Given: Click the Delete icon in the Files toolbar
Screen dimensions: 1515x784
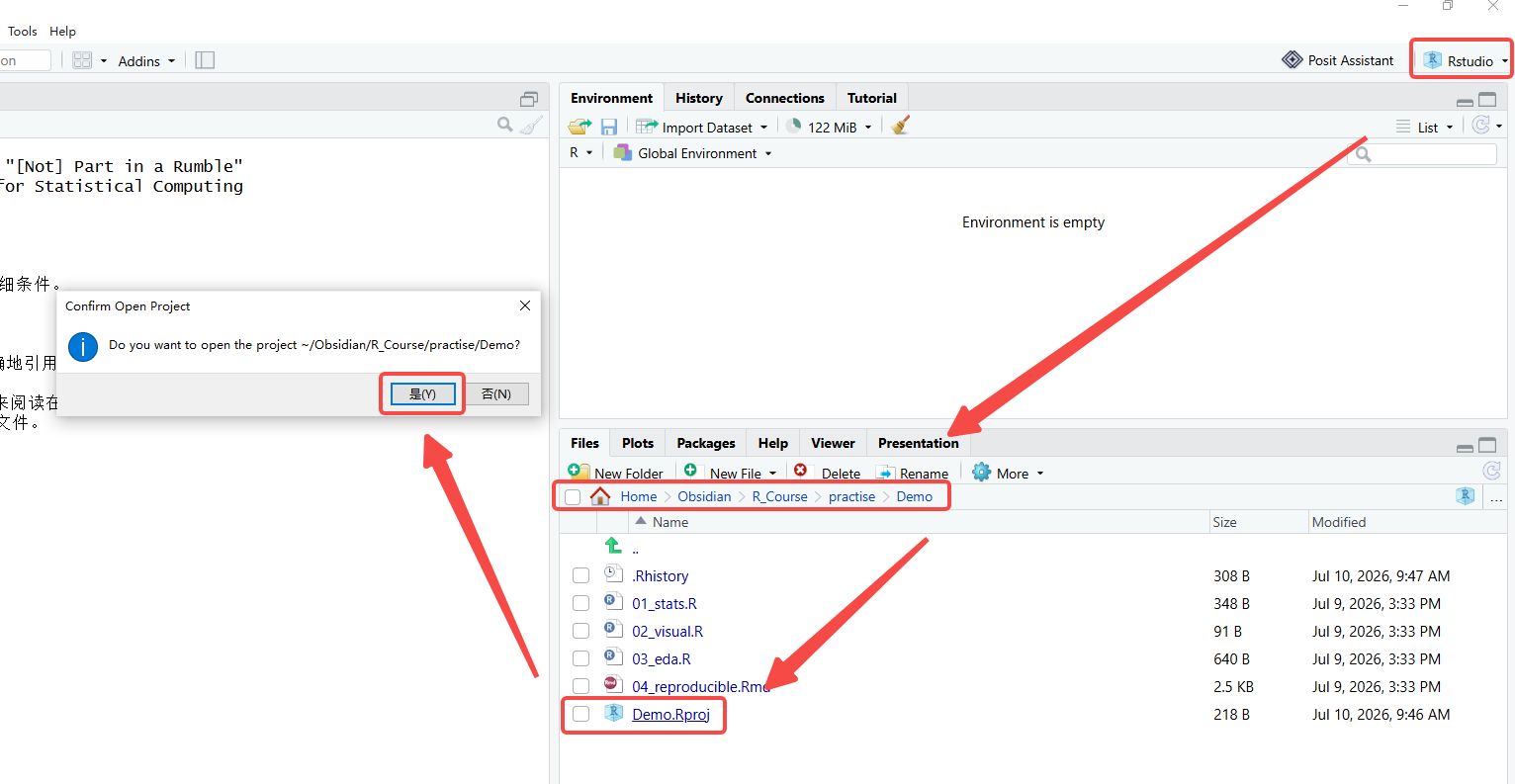Looking at the screenshot, I should [800, 471].
